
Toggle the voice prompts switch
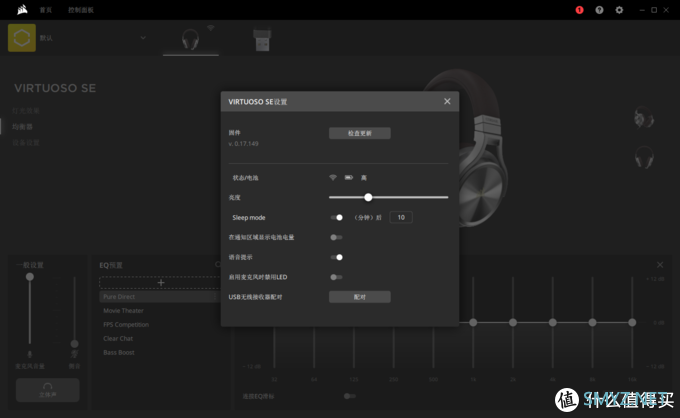pyautogui.click(x=337, y=257)
